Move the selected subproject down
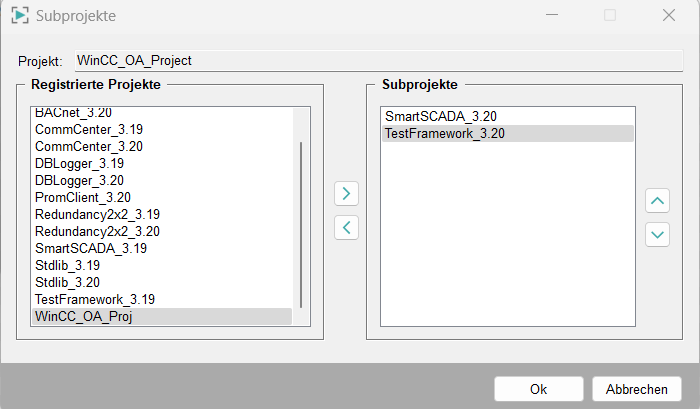This screenshot has height=409, width=700. [657, 235]
